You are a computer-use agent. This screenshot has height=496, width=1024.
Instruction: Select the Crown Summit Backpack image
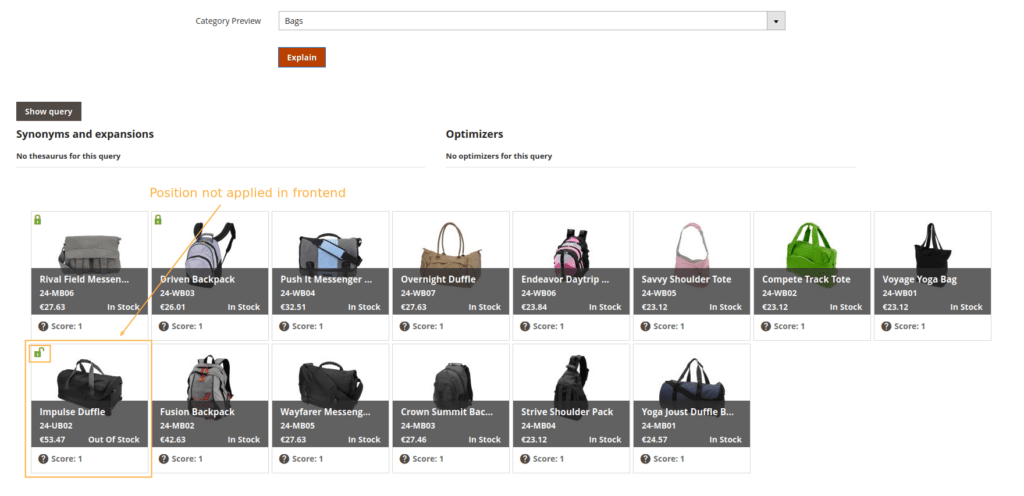pyautogui.click(x=451, y=380)
